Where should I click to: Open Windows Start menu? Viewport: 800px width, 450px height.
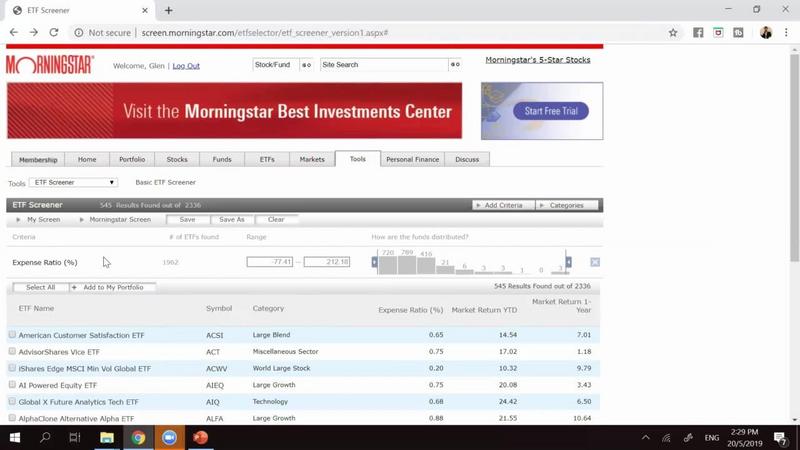(x=15, y=438)
